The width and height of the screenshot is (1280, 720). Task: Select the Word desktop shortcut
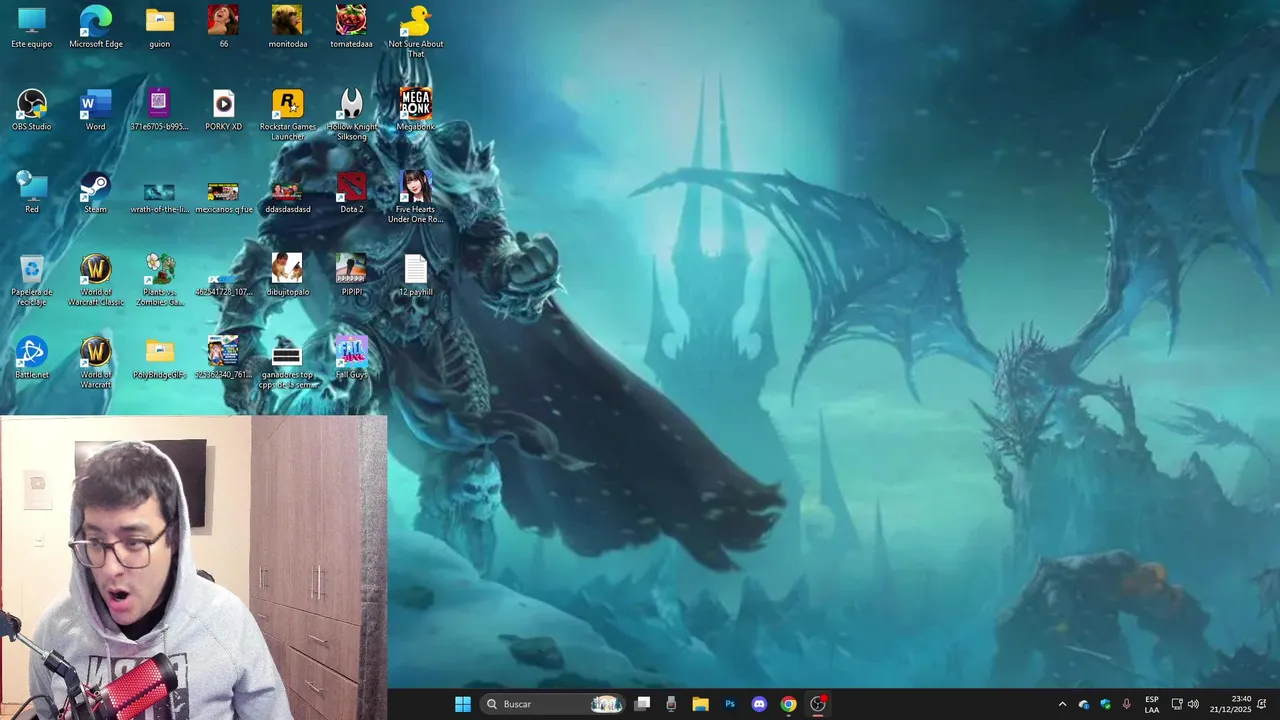tap(96, 110)
